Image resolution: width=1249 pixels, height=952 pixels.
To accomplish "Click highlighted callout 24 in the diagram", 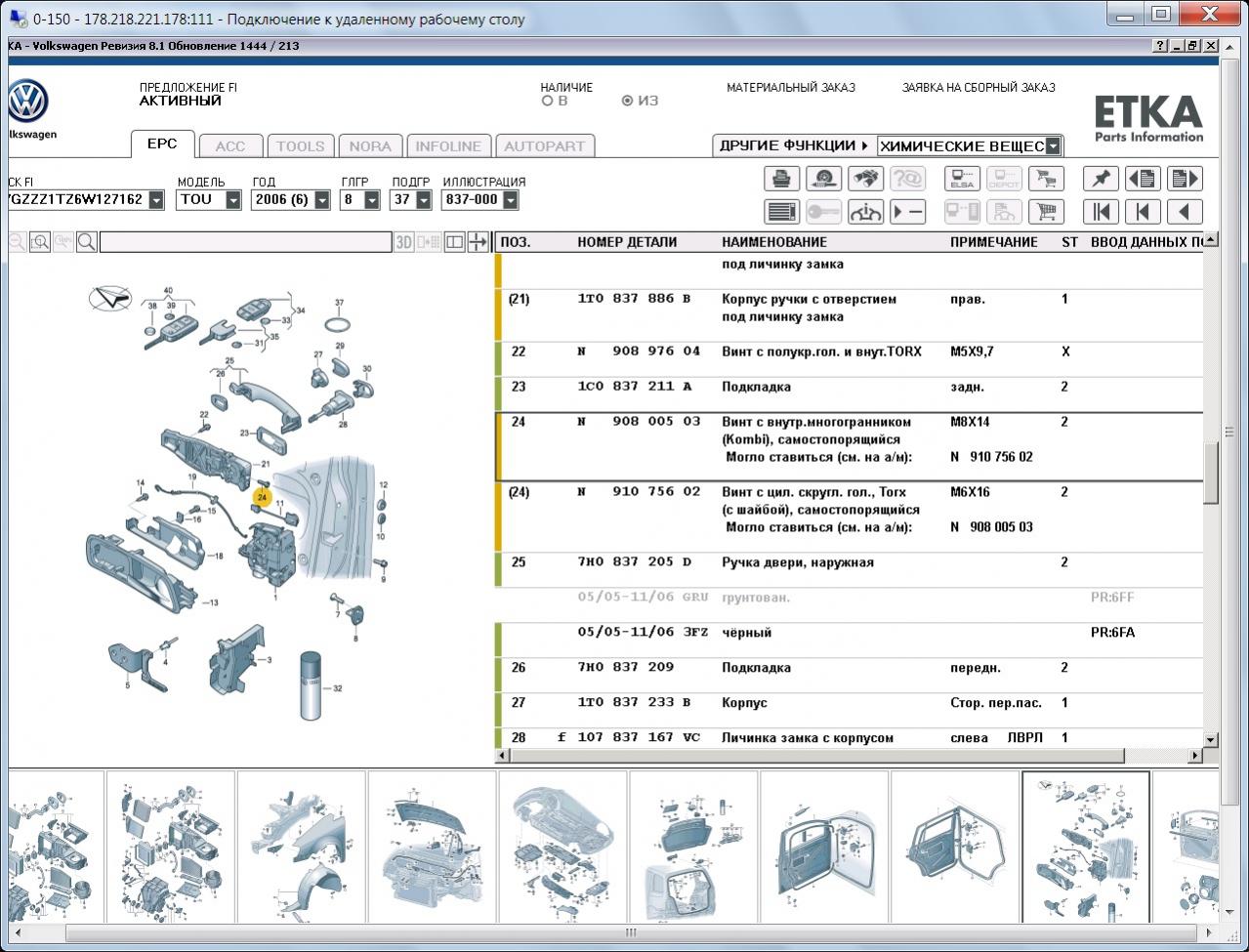I will coord(262,497).
